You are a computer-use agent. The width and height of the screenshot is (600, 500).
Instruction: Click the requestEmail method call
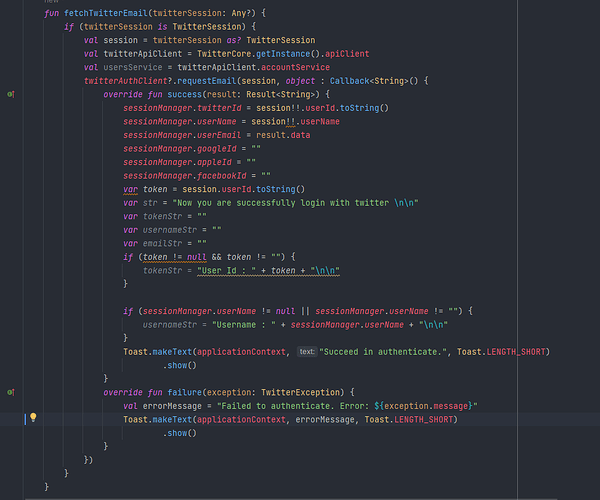tap(207, 81)
